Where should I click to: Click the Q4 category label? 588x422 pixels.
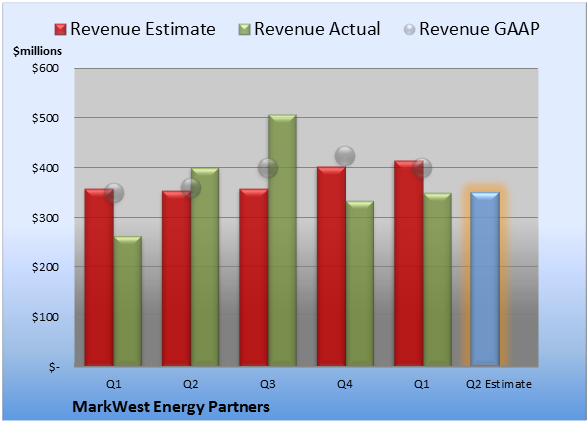345,384
